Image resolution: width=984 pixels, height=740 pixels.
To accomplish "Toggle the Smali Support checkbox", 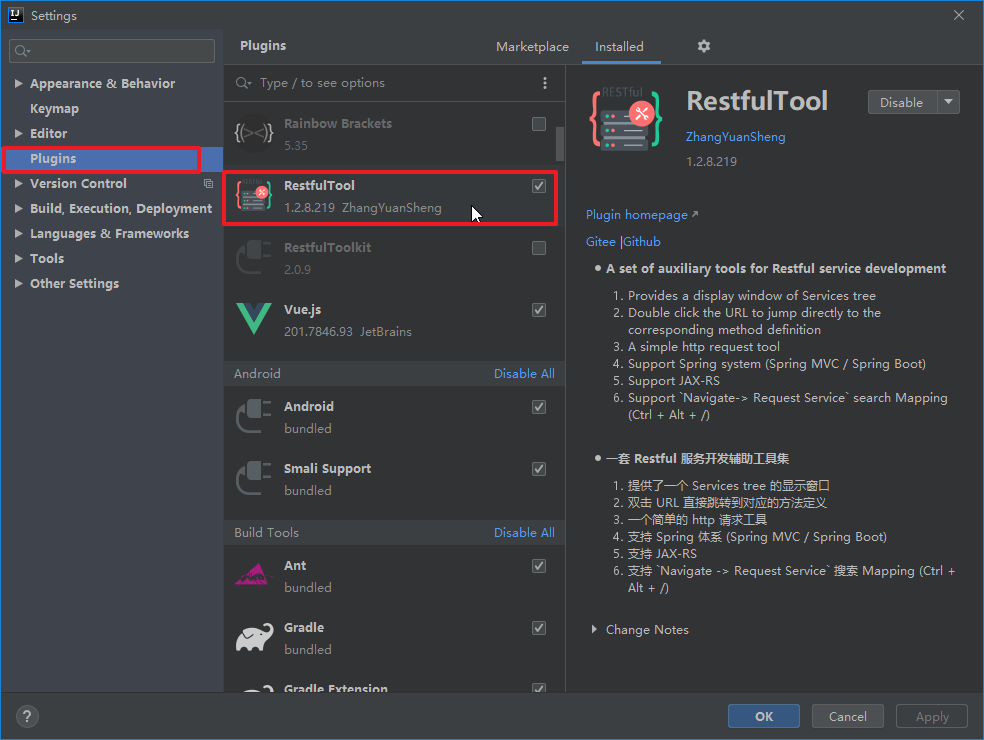I will [x=538, y=469].
